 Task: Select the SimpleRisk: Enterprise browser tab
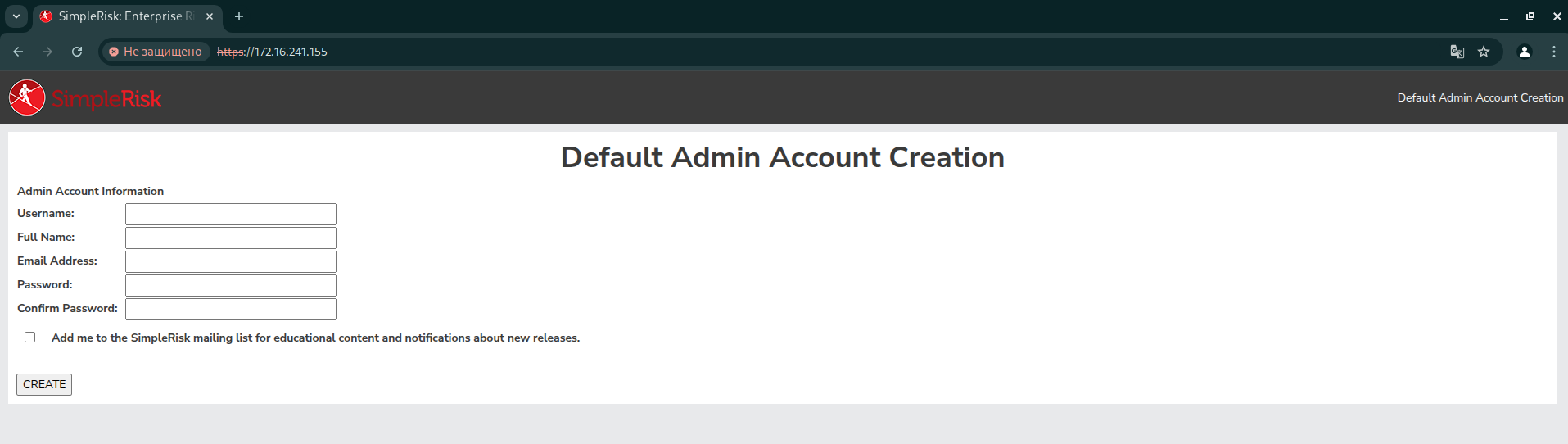point(127,16)
